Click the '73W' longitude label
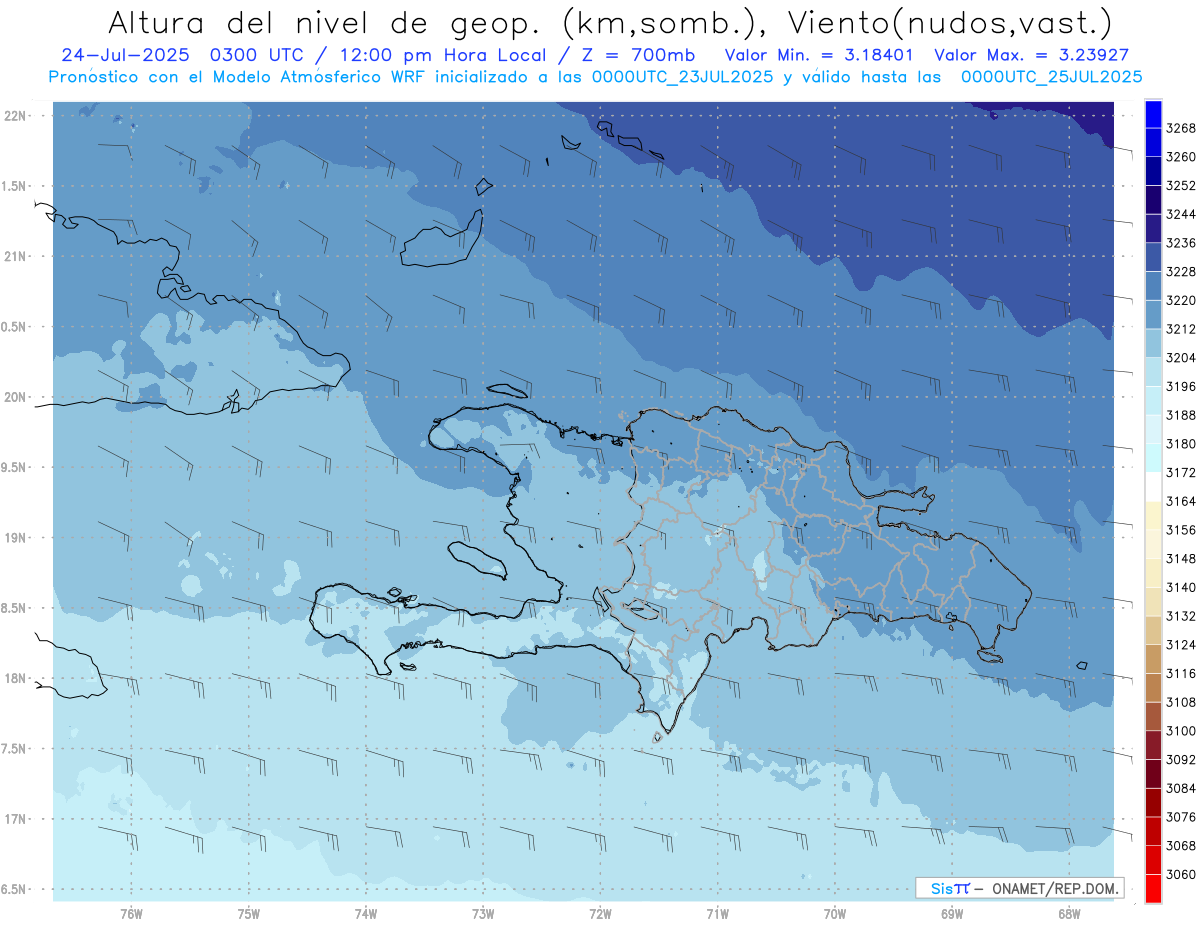This screenshot has height=927, width=1200. click(483, 914)
